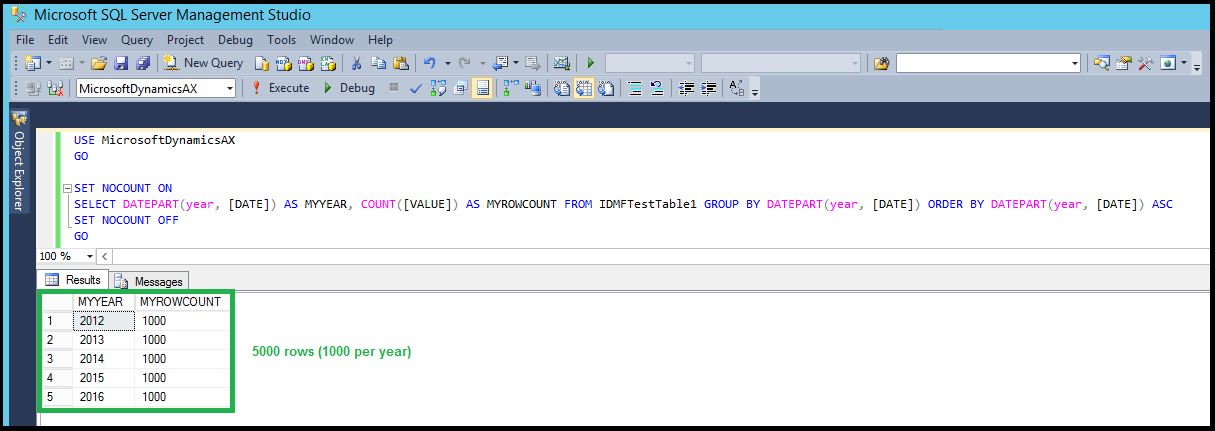
Task: Click the Increase Indent icon
Action: [710, 88]
